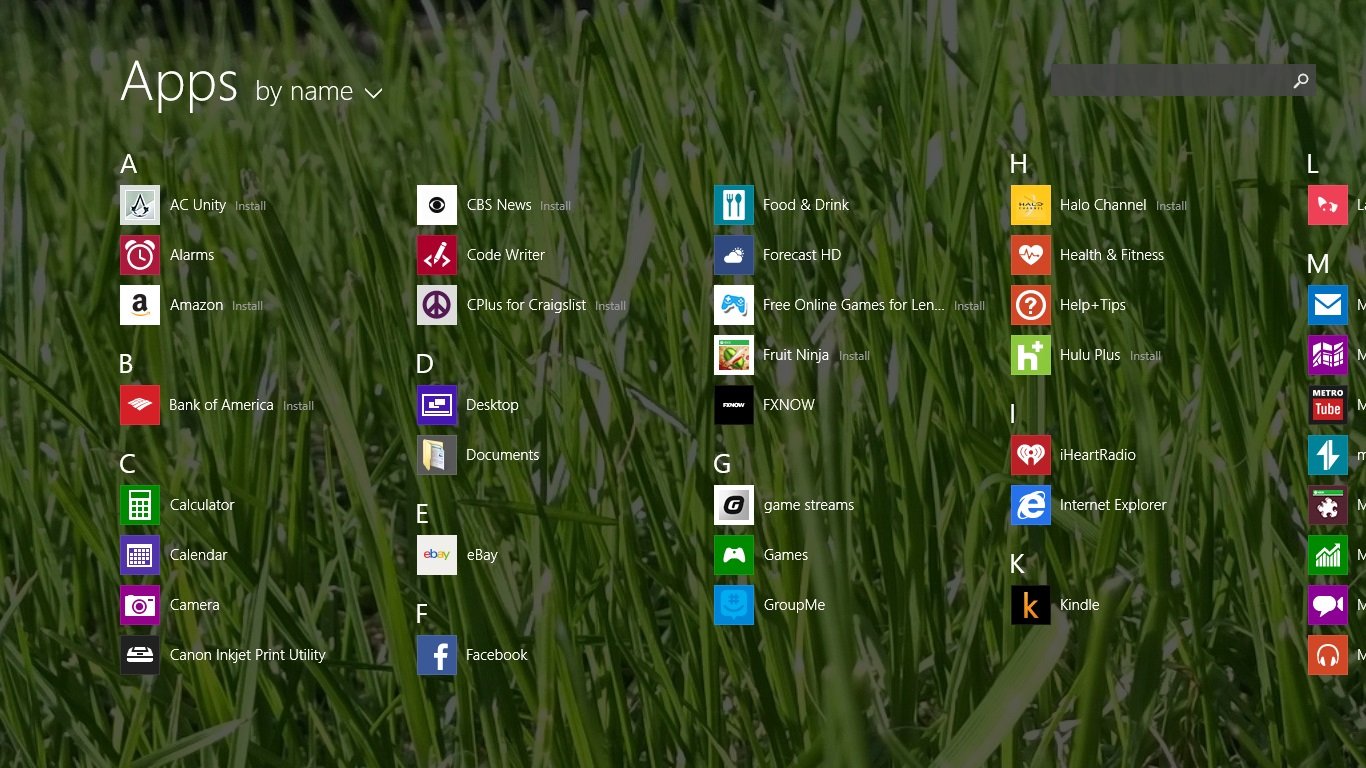
Task: Click the METRO Tube icon
Action: [1328, 405]
